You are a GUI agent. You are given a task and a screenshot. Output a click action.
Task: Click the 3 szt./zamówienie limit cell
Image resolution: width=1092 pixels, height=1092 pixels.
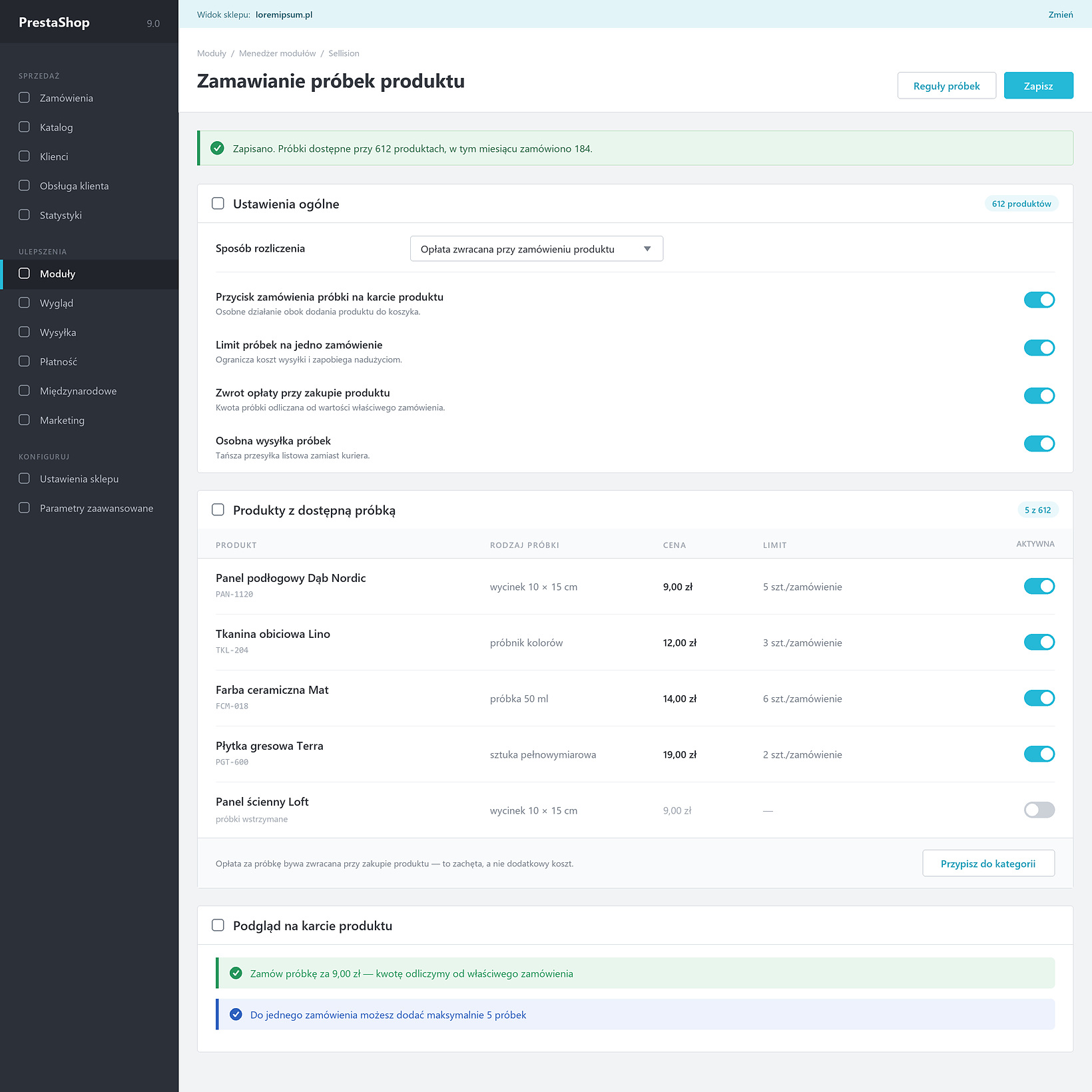coord(802,643)
